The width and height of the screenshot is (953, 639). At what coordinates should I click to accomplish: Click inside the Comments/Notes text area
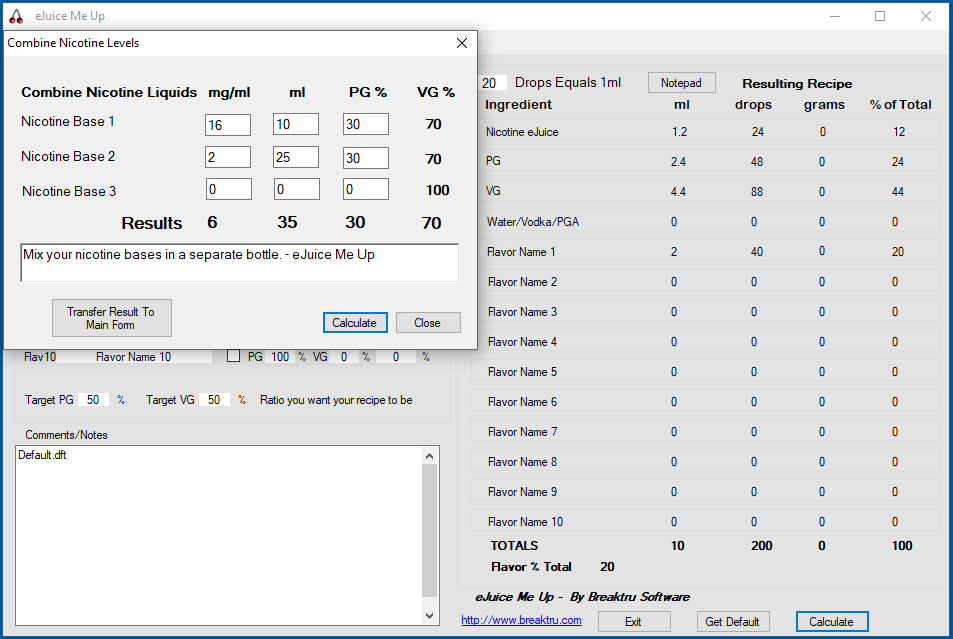click(x=219, y=536)
